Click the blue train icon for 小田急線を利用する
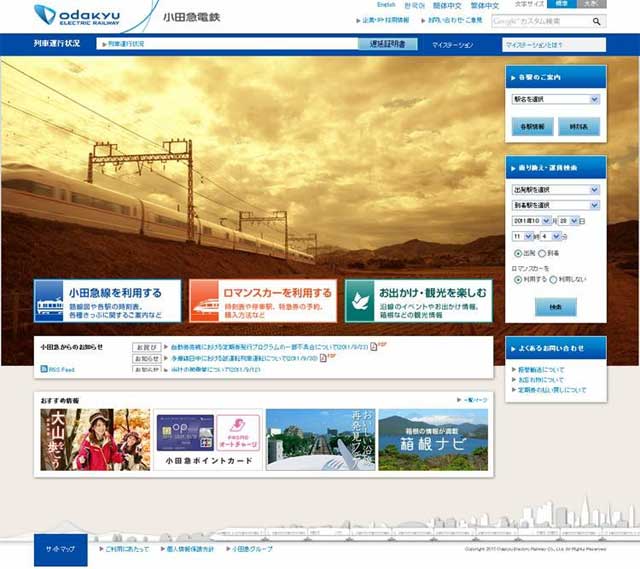Viewport: 640px width, 569px height. [49, 300]
